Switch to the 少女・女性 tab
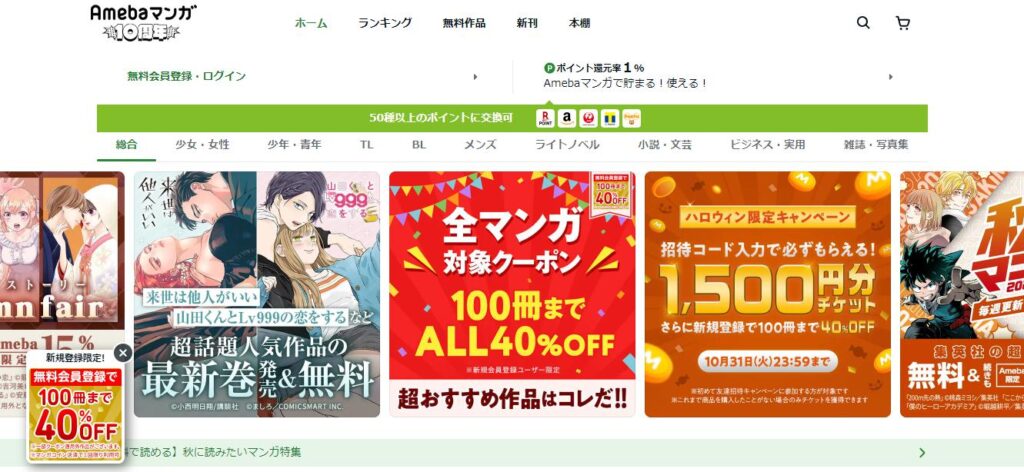The width and height of the screenshot is (1024, 472). click(x=202, y=144)
